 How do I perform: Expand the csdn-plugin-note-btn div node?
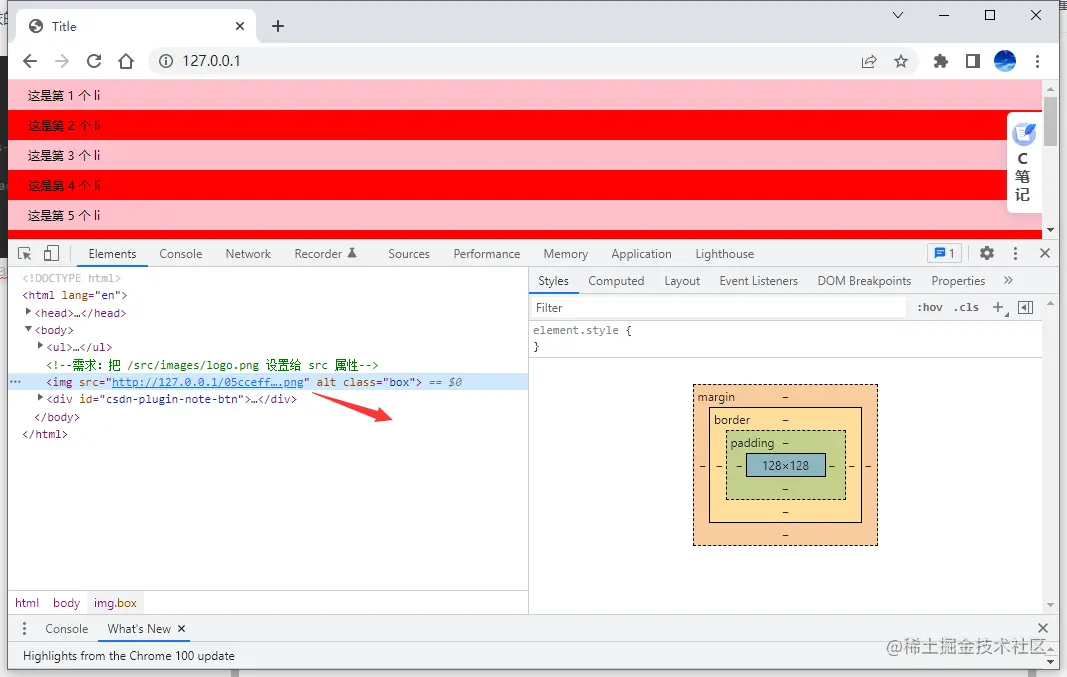[40, 398]
